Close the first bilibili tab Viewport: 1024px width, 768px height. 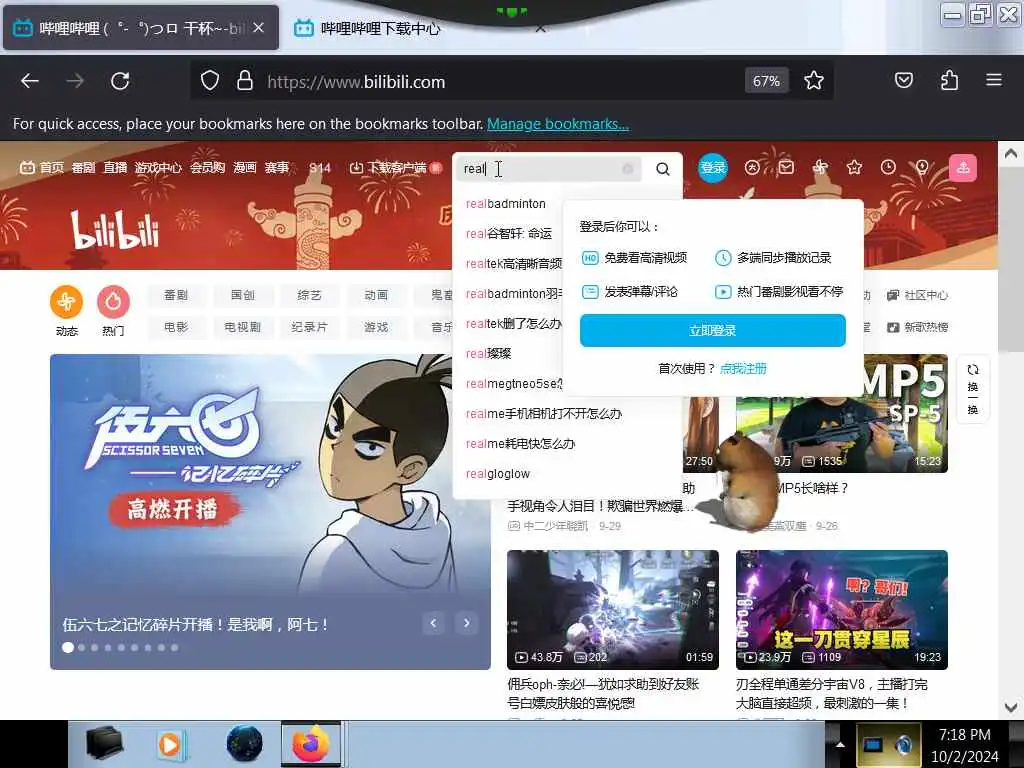click(259, 27)
